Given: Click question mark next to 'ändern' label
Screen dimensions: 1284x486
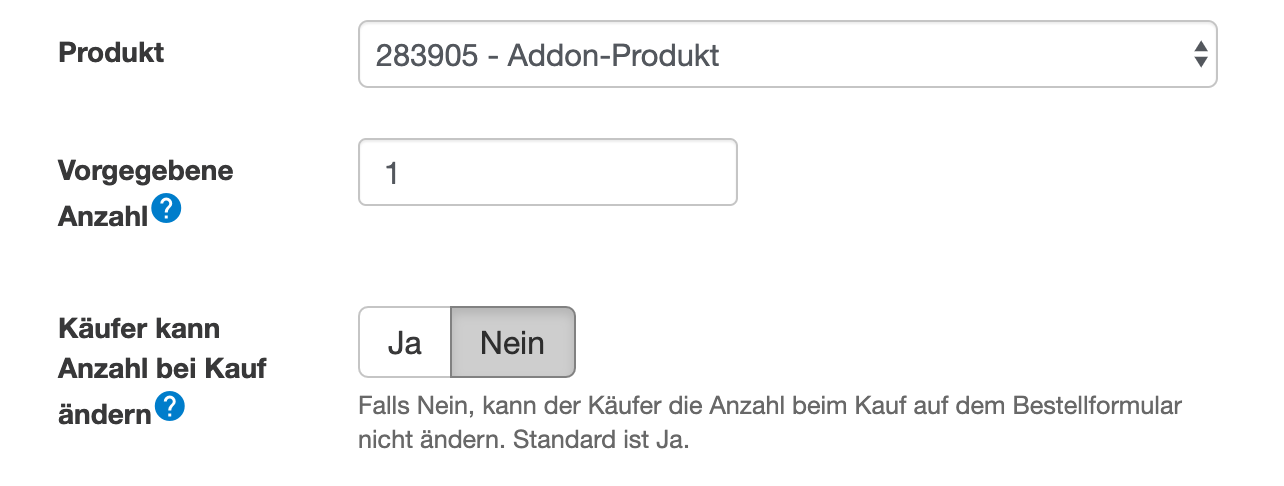Looking at the screenshot, I should [170, 407].
